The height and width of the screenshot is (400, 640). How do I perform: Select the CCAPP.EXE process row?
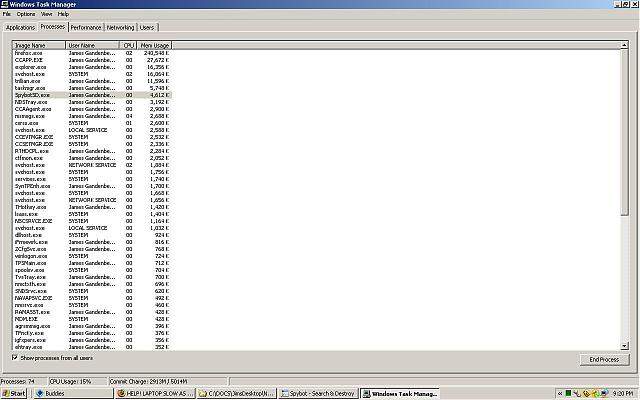point(92,60)
